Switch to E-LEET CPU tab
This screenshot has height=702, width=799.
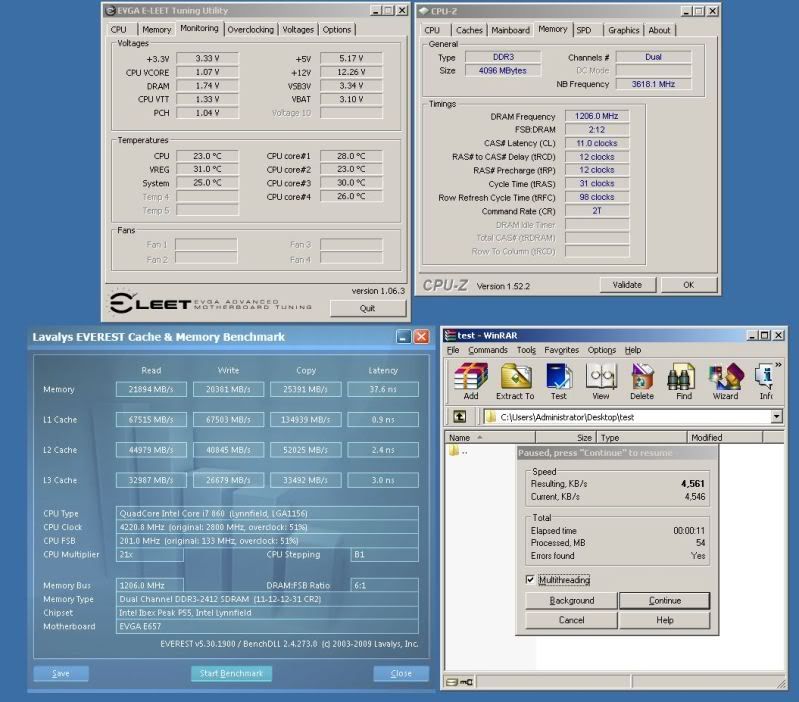119,30
